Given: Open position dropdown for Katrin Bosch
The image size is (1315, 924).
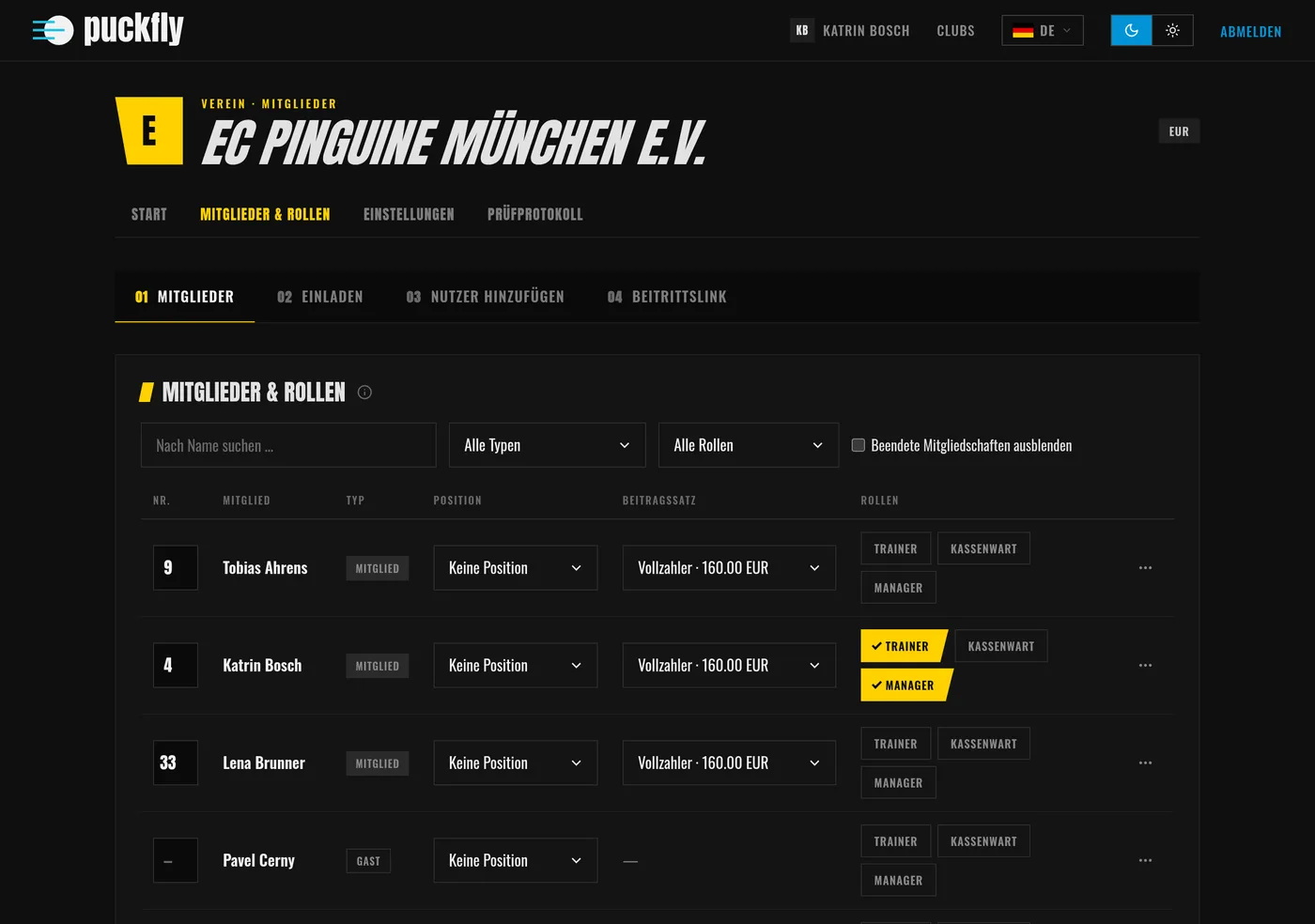Looking at the screenshot, I should (516, 666).
